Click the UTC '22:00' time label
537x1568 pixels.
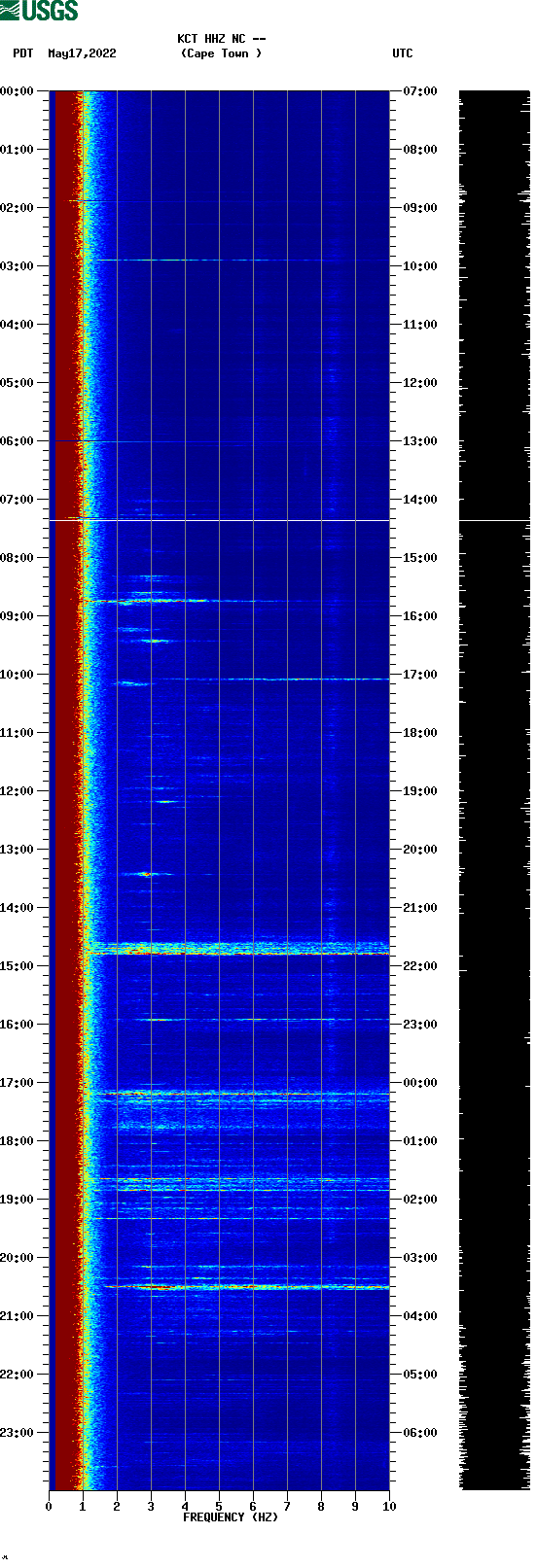click(x=420, y=966)
